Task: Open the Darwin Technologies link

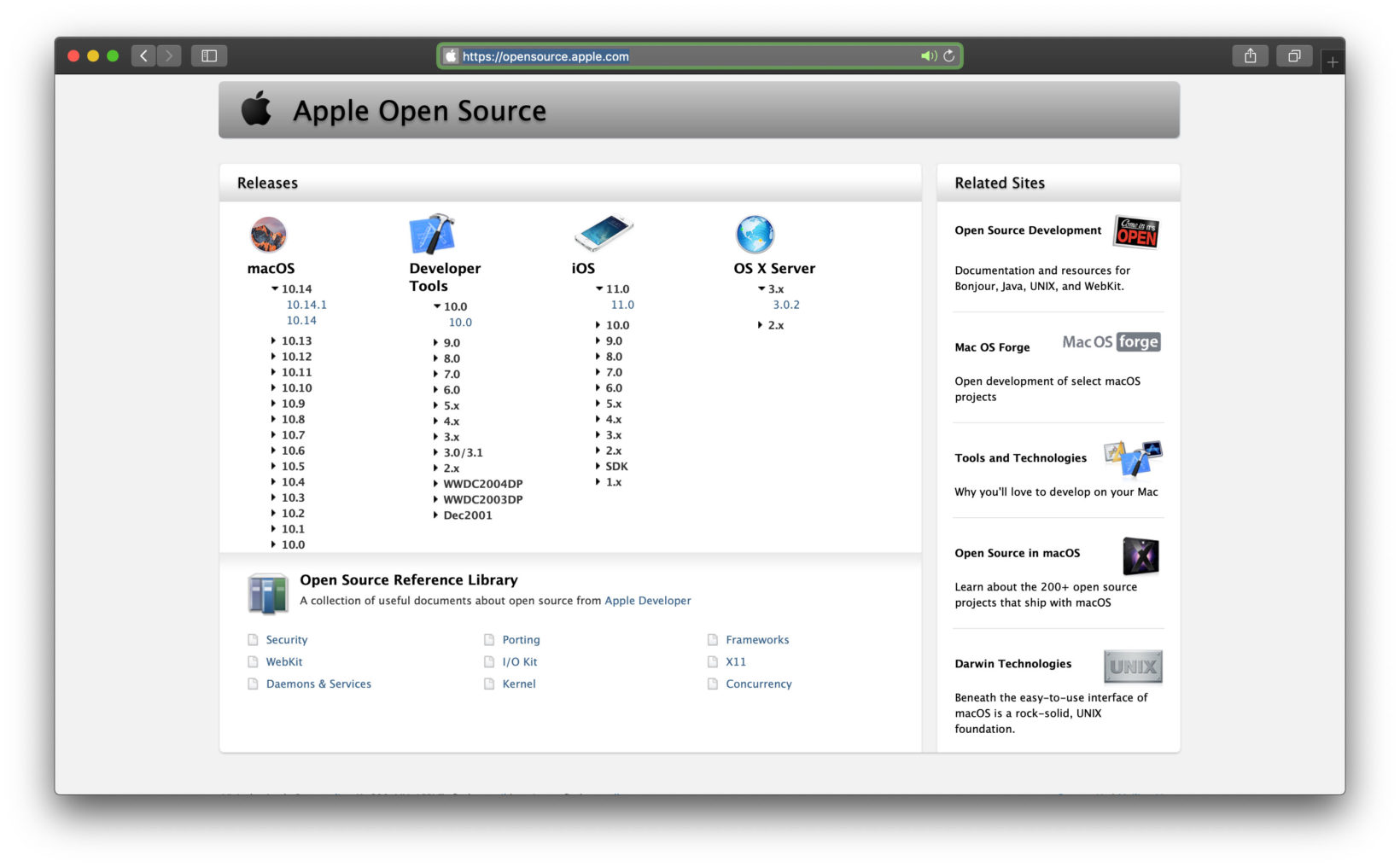Action: click(x=1012, y=664)
